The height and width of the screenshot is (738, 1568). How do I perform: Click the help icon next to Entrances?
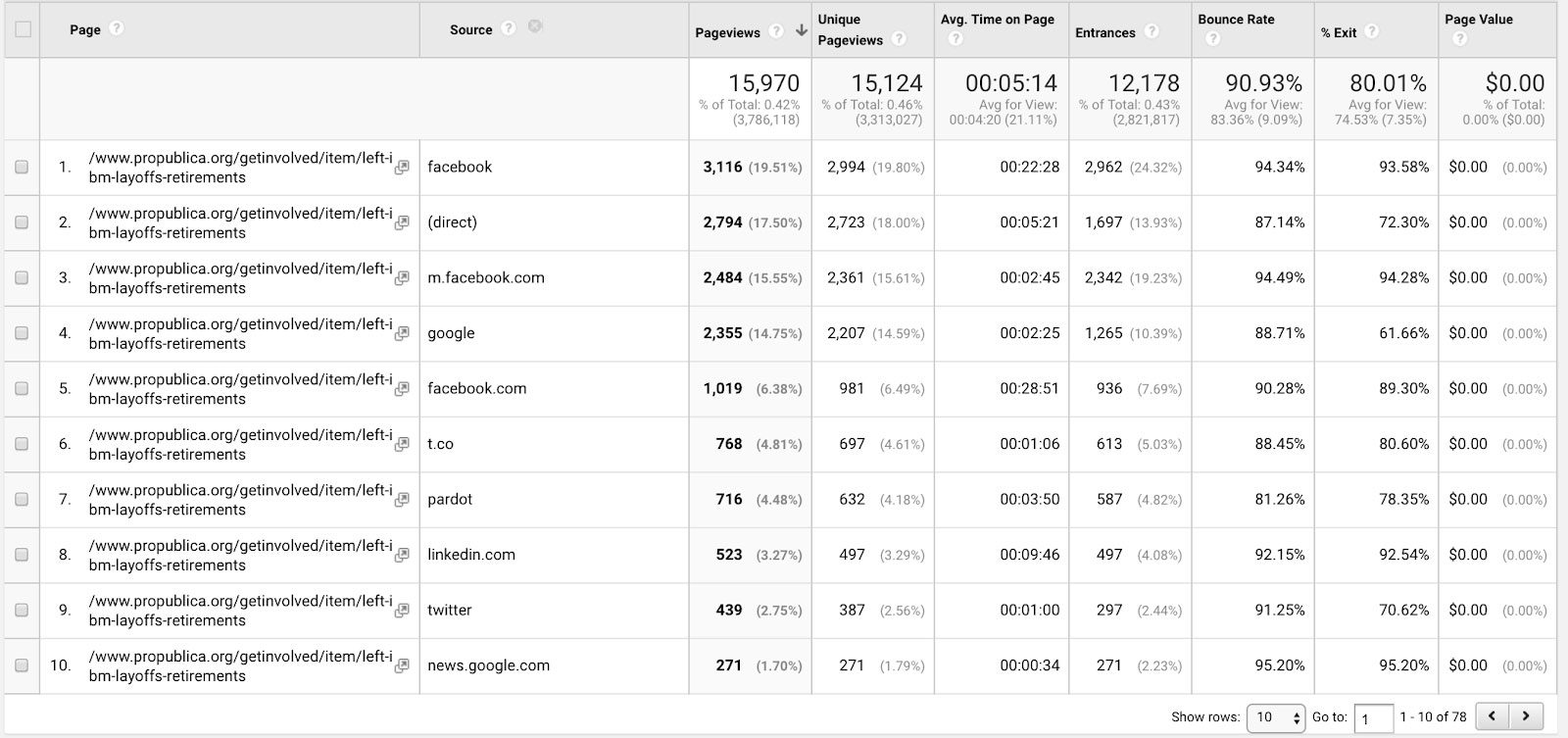(1151, 31)
